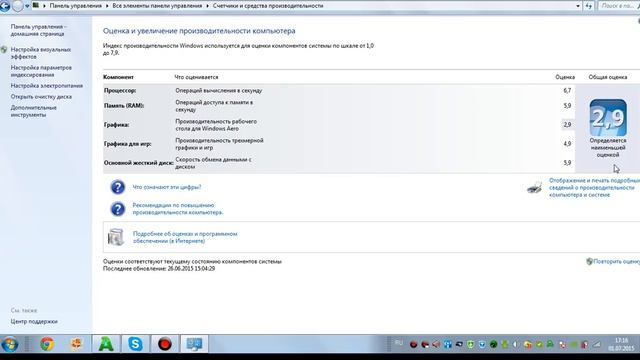The width and height of the screenshot is (640, 360).
Task: Open the orange app pinned after Chrome
Action: click(76, 344)
